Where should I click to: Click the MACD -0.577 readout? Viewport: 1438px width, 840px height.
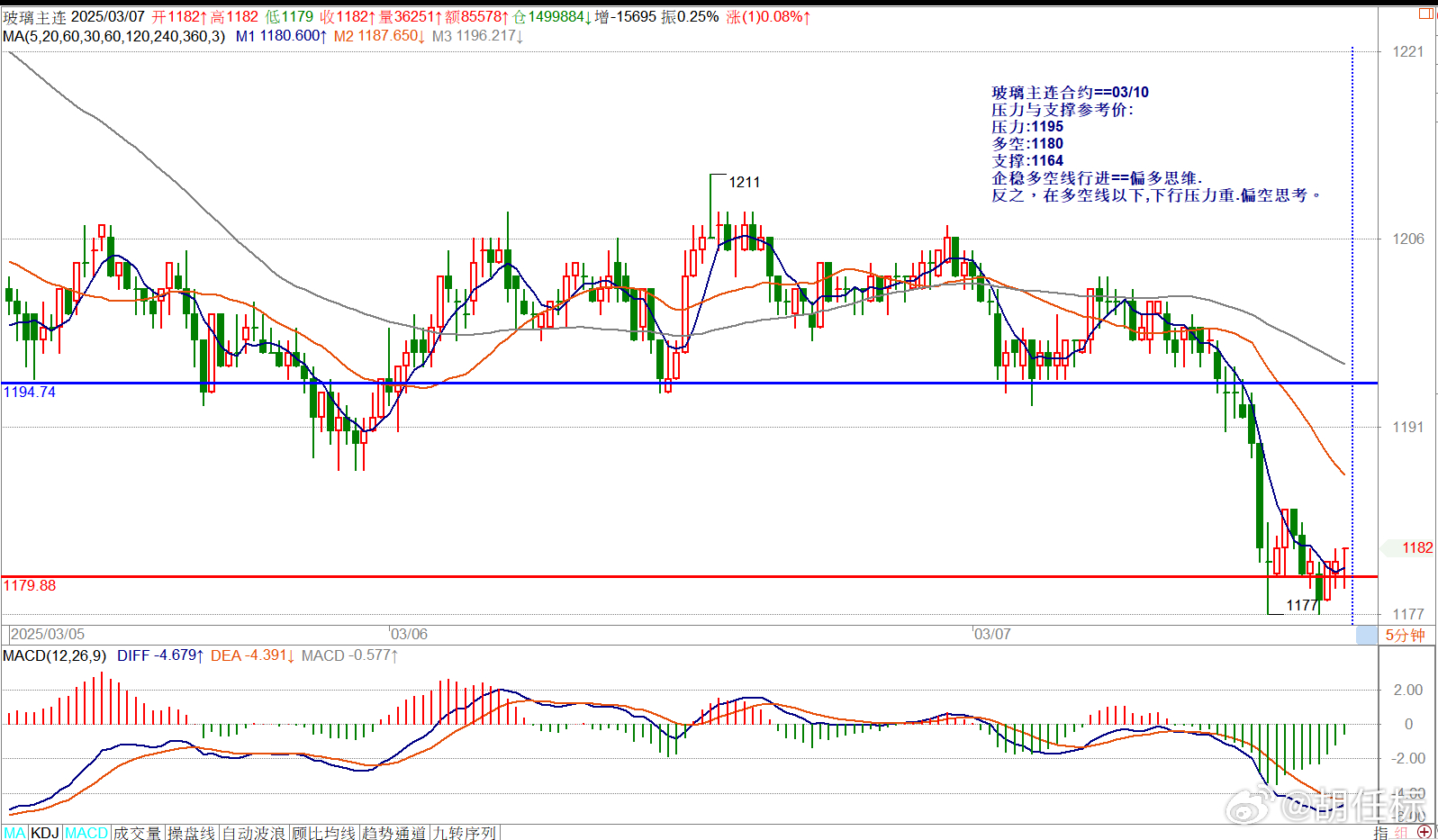349,655
